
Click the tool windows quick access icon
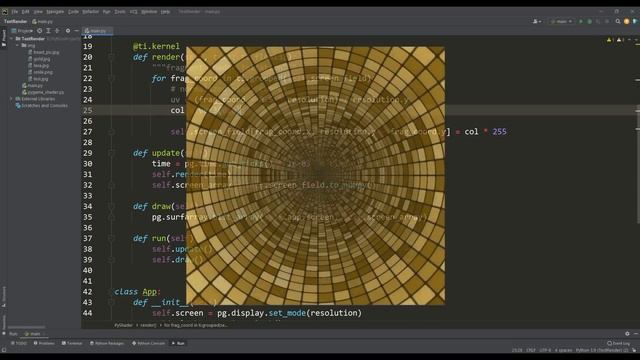(4, 350)
